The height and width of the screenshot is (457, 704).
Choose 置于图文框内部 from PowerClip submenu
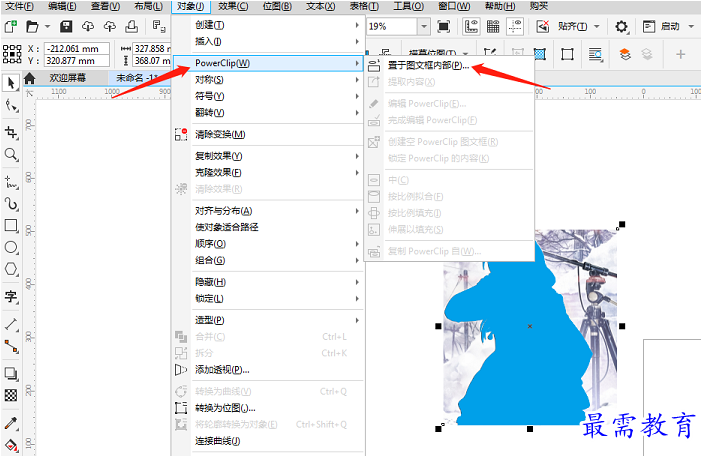tap(449, 66)
